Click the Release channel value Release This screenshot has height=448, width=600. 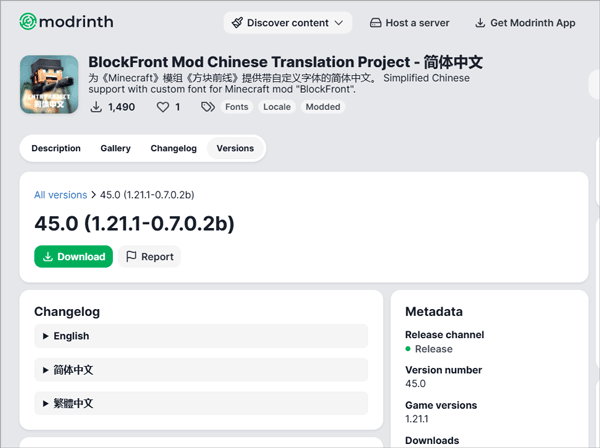[434, 349]
